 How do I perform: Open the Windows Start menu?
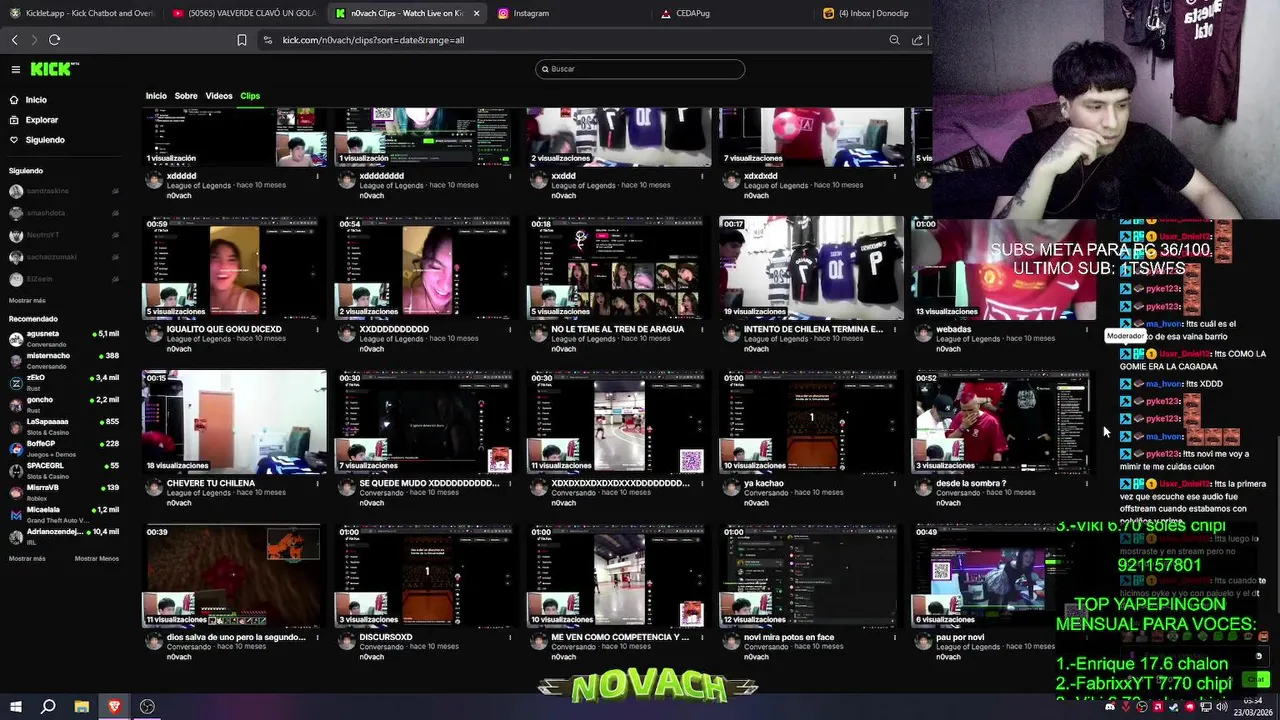coord(15,706)
